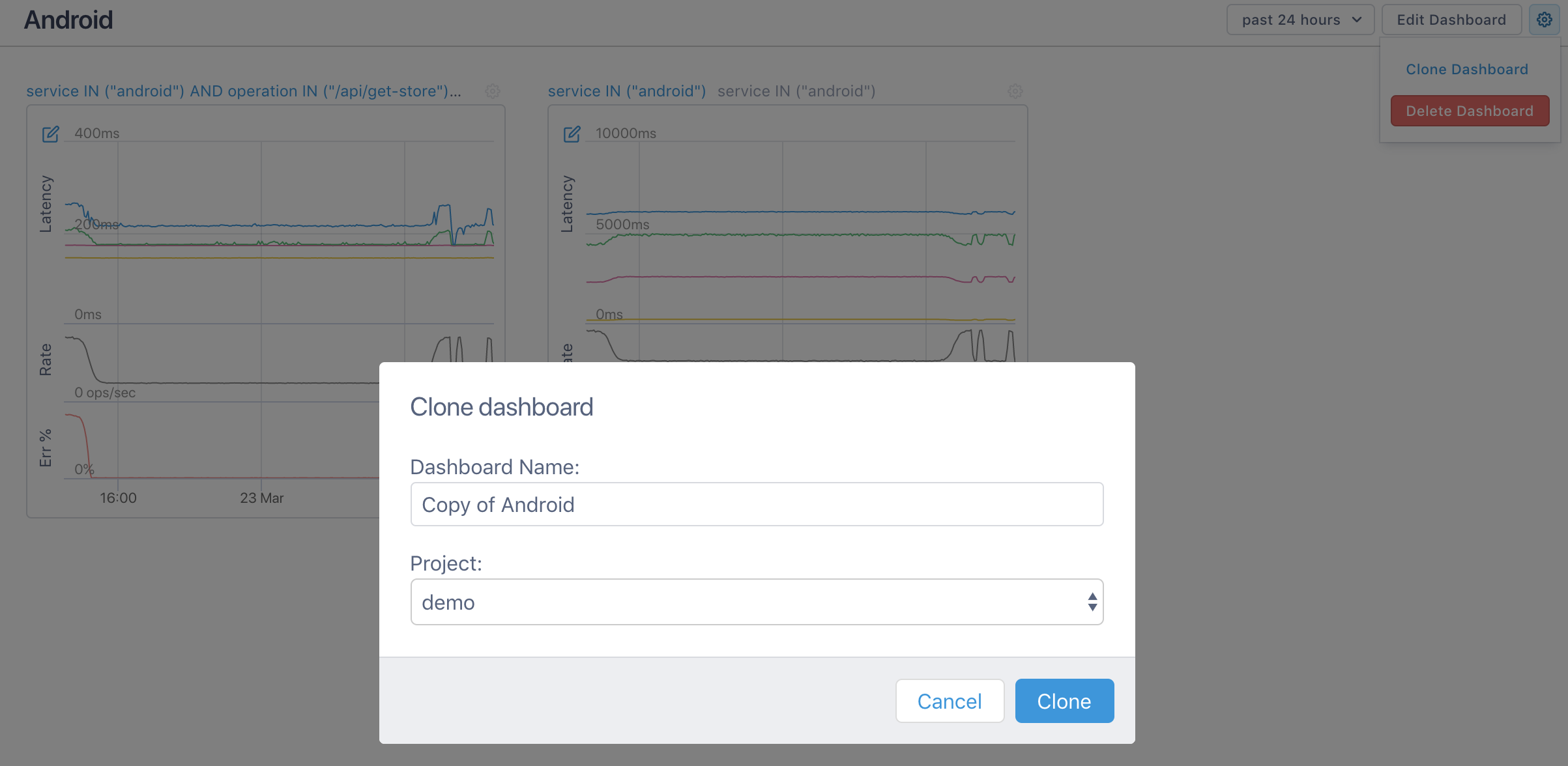Edit the Copy of Android name text
This screenshot has width=1568, height=766.
[498, 504]
